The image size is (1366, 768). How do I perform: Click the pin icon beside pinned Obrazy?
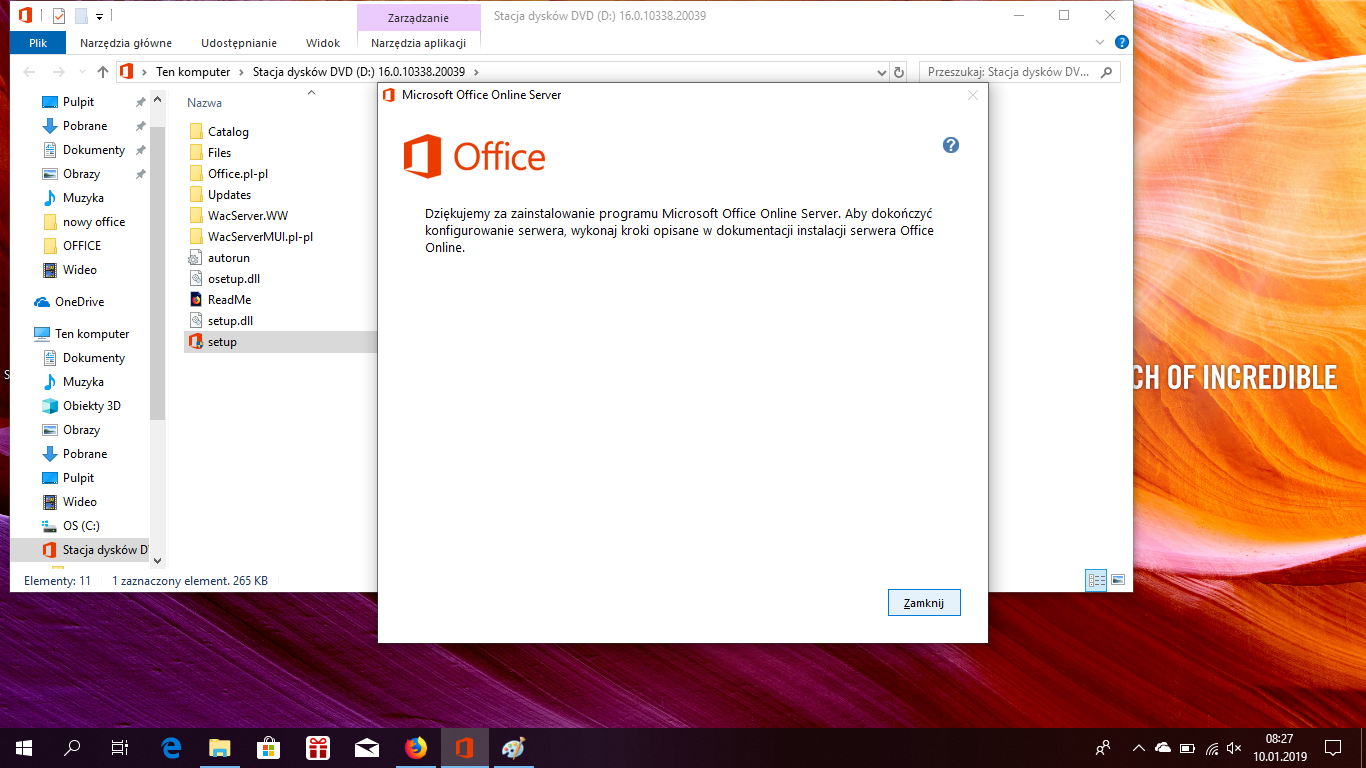(141, 174)
